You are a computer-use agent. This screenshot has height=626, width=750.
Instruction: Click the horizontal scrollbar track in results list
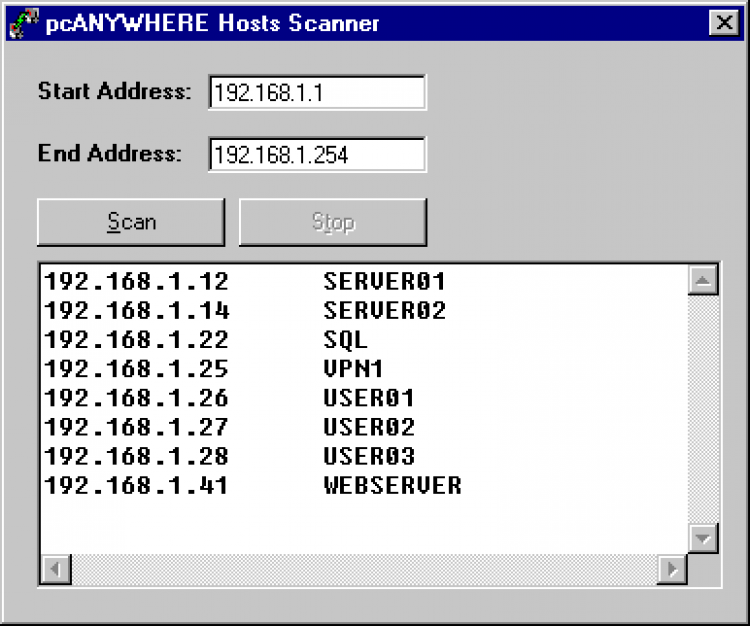[x=364, y=569]
